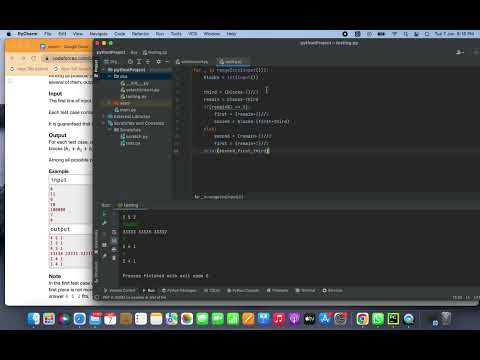Click the print icon in Run panel

pos(114,249)
